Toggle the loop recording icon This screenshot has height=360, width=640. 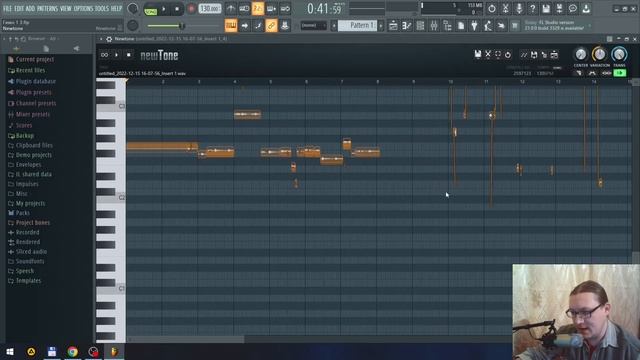tap(285, 9)
